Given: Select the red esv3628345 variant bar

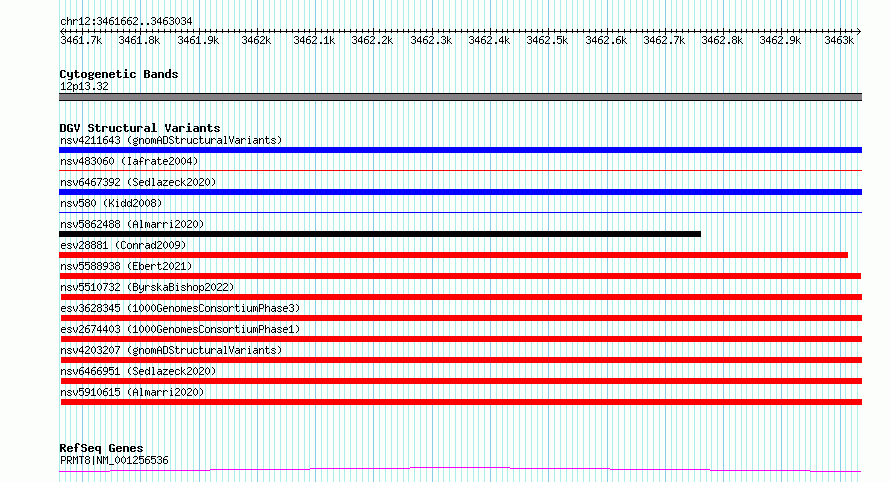Looking at the screenshot, I should click(x=461, y=318).
